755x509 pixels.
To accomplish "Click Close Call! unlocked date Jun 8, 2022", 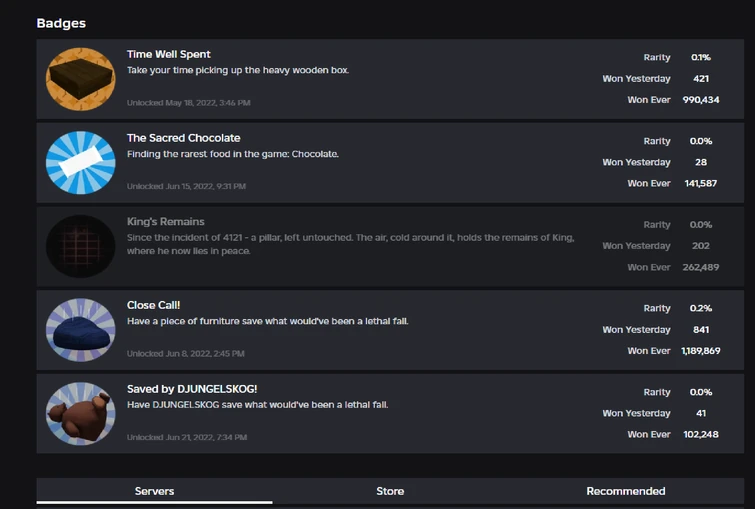I will (185, 353).
